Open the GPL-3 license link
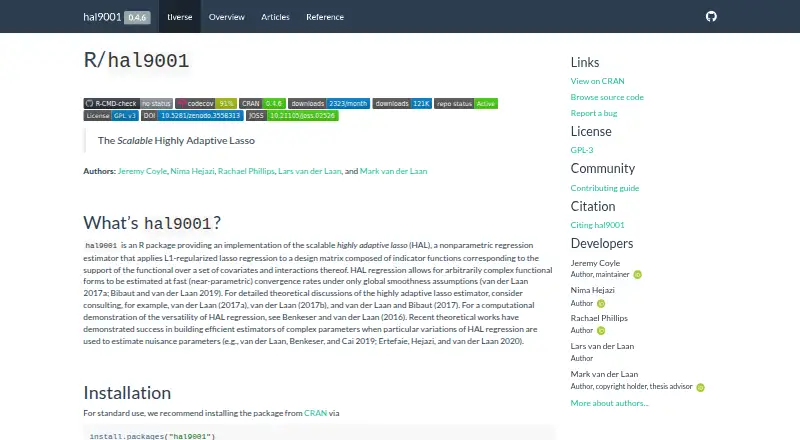The height and width of the screenshot is (440, 800). click(x=582, y=150)
